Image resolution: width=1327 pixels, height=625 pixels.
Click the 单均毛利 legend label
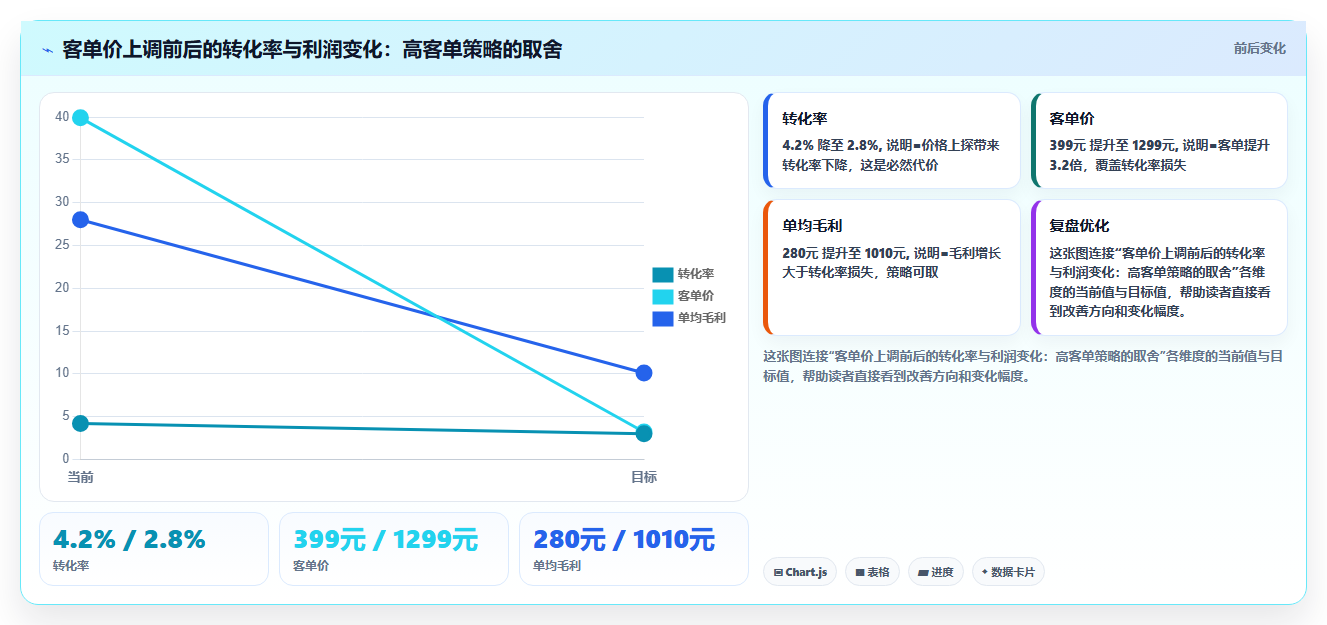701,318
